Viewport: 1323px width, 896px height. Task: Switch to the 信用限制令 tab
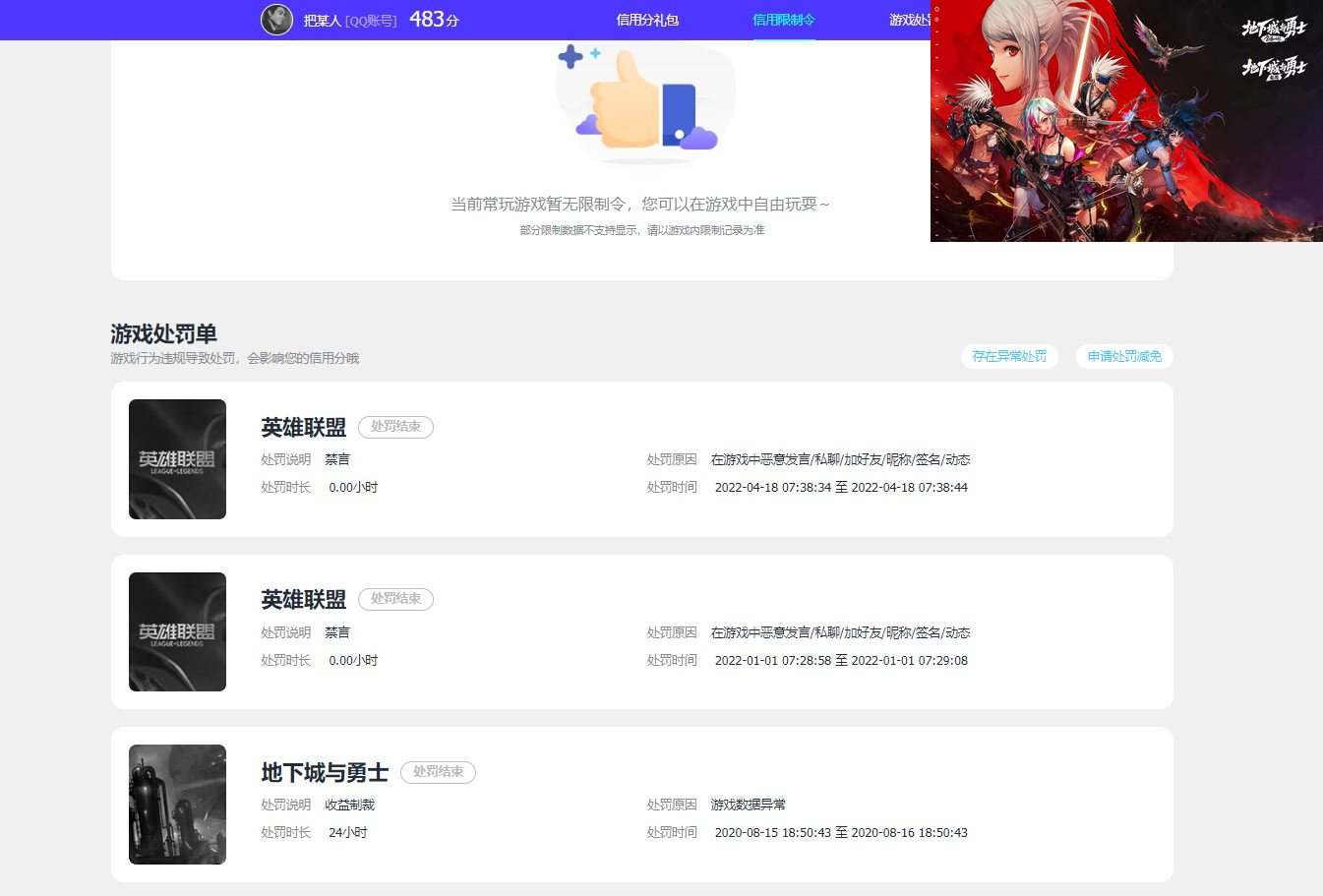(783, 20)
